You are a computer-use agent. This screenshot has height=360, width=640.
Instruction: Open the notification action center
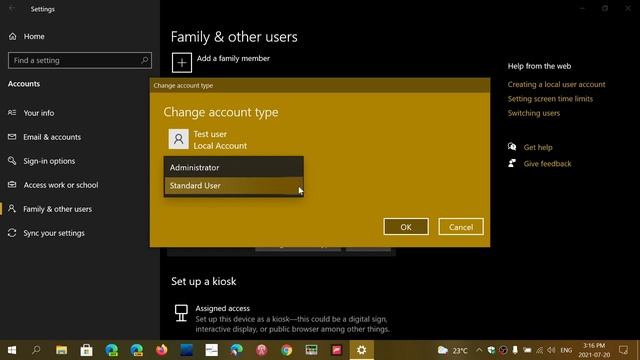point(623,350)
